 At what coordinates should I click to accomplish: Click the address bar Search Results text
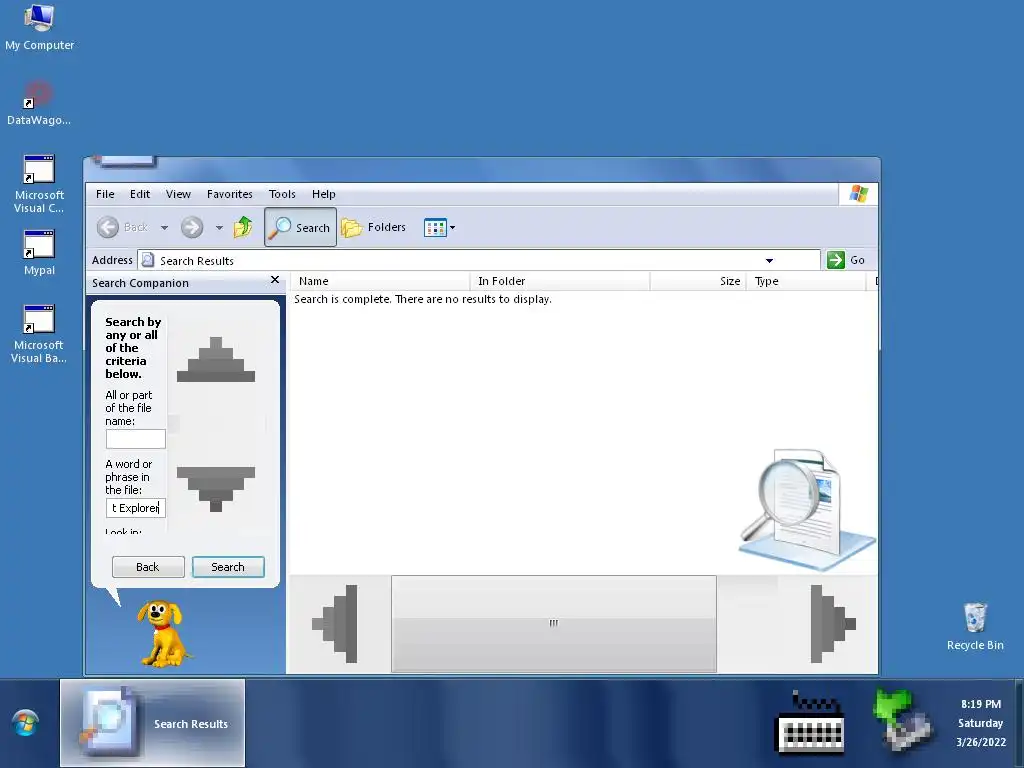197,261
